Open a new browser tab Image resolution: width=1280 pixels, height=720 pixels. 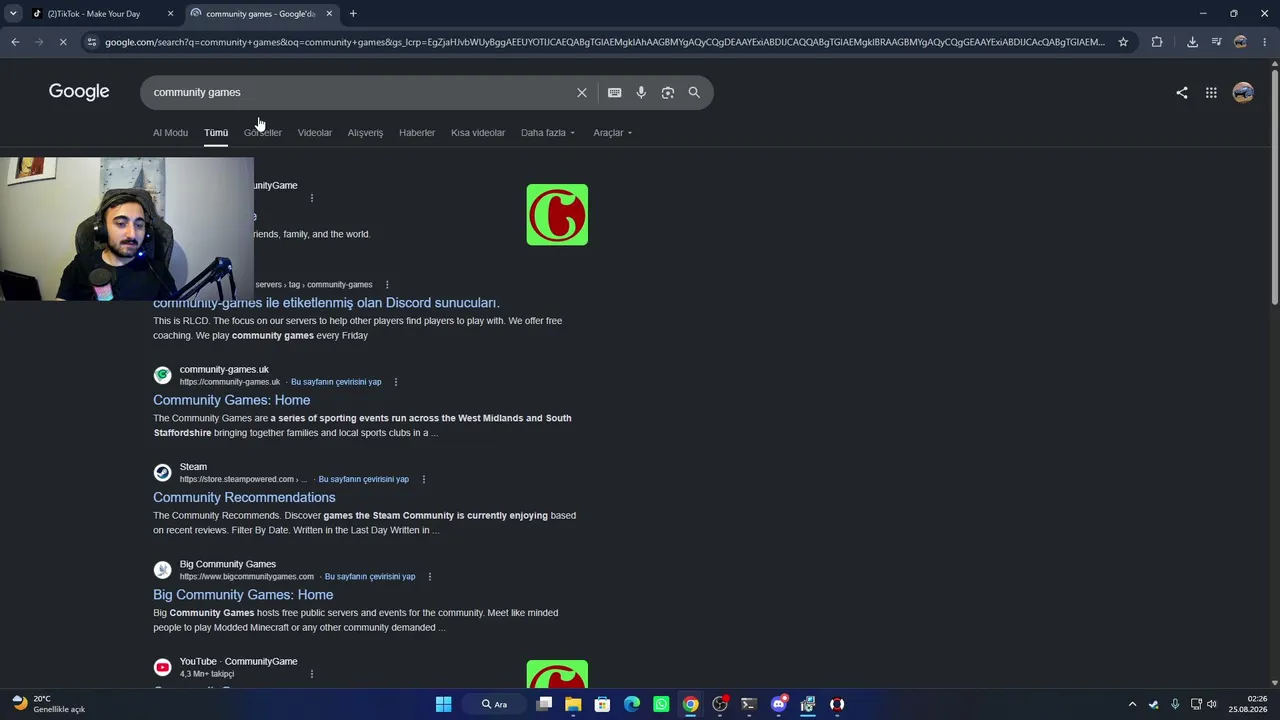point(353,14)
